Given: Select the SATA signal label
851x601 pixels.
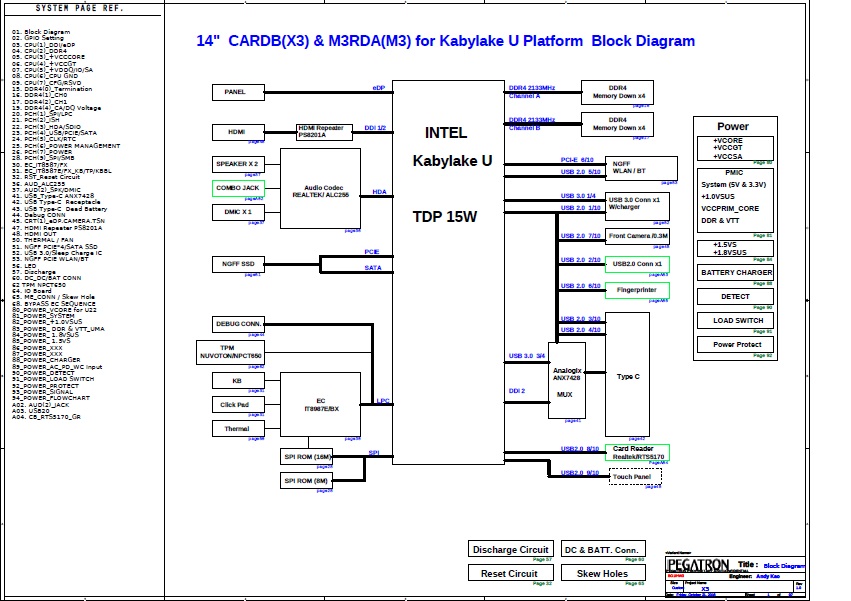Looking at the screenshot, I should coord(373,268).
